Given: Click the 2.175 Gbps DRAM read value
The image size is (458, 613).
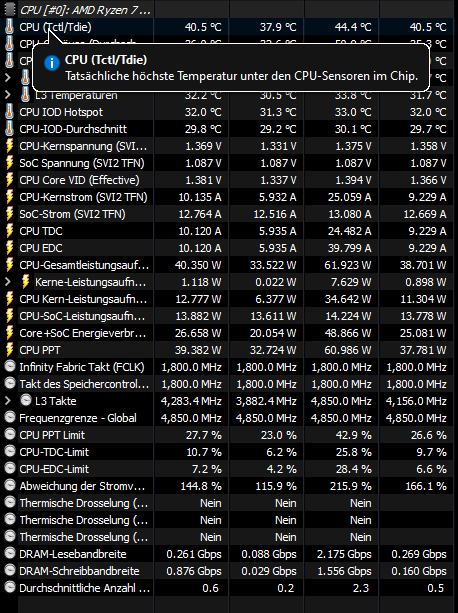Looking at the screenshot, I should click(344, 554).
